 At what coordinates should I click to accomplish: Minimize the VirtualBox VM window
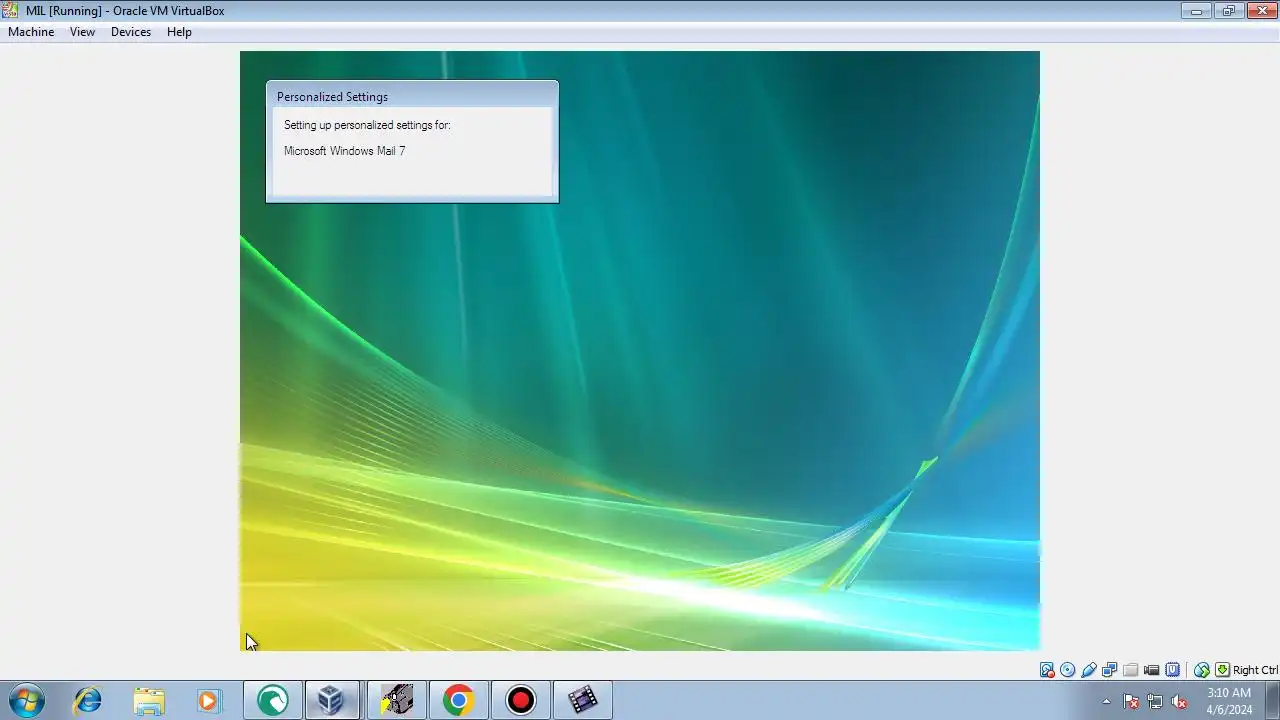[x=1196, y=10]
